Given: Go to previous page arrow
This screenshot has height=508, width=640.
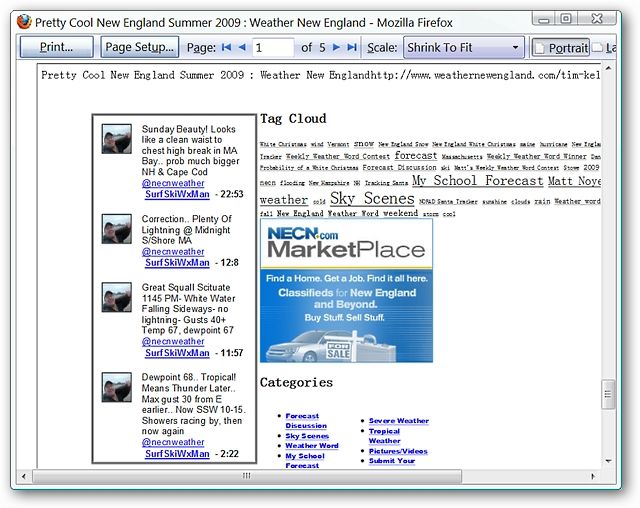Looking at the screenshot, I should 242,47.
